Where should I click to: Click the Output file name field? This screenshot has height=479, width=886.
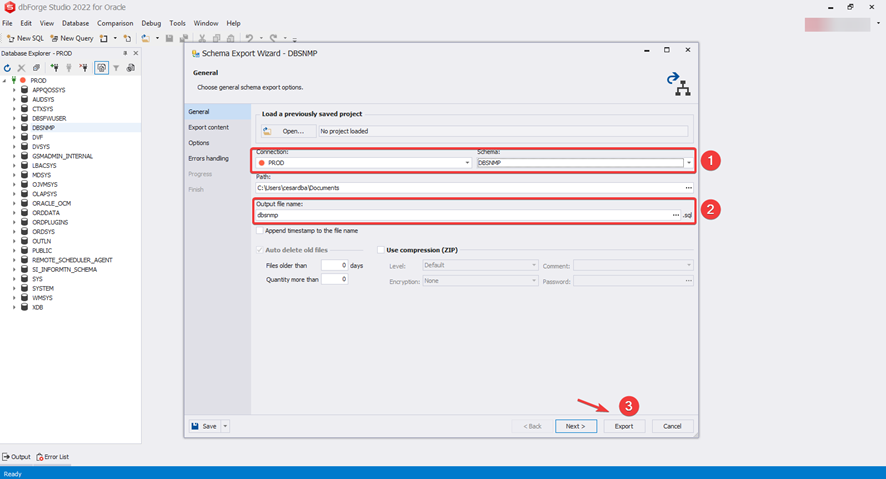(460, 215)
